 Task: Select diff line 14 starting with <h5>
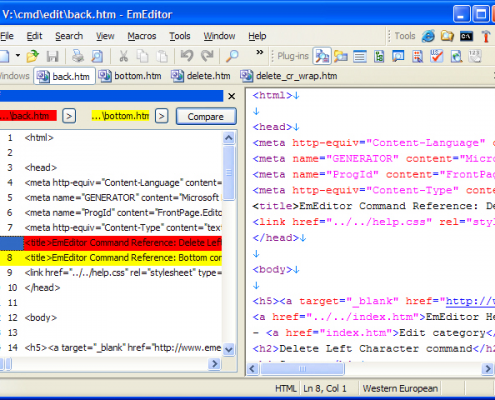pos(111,348)
